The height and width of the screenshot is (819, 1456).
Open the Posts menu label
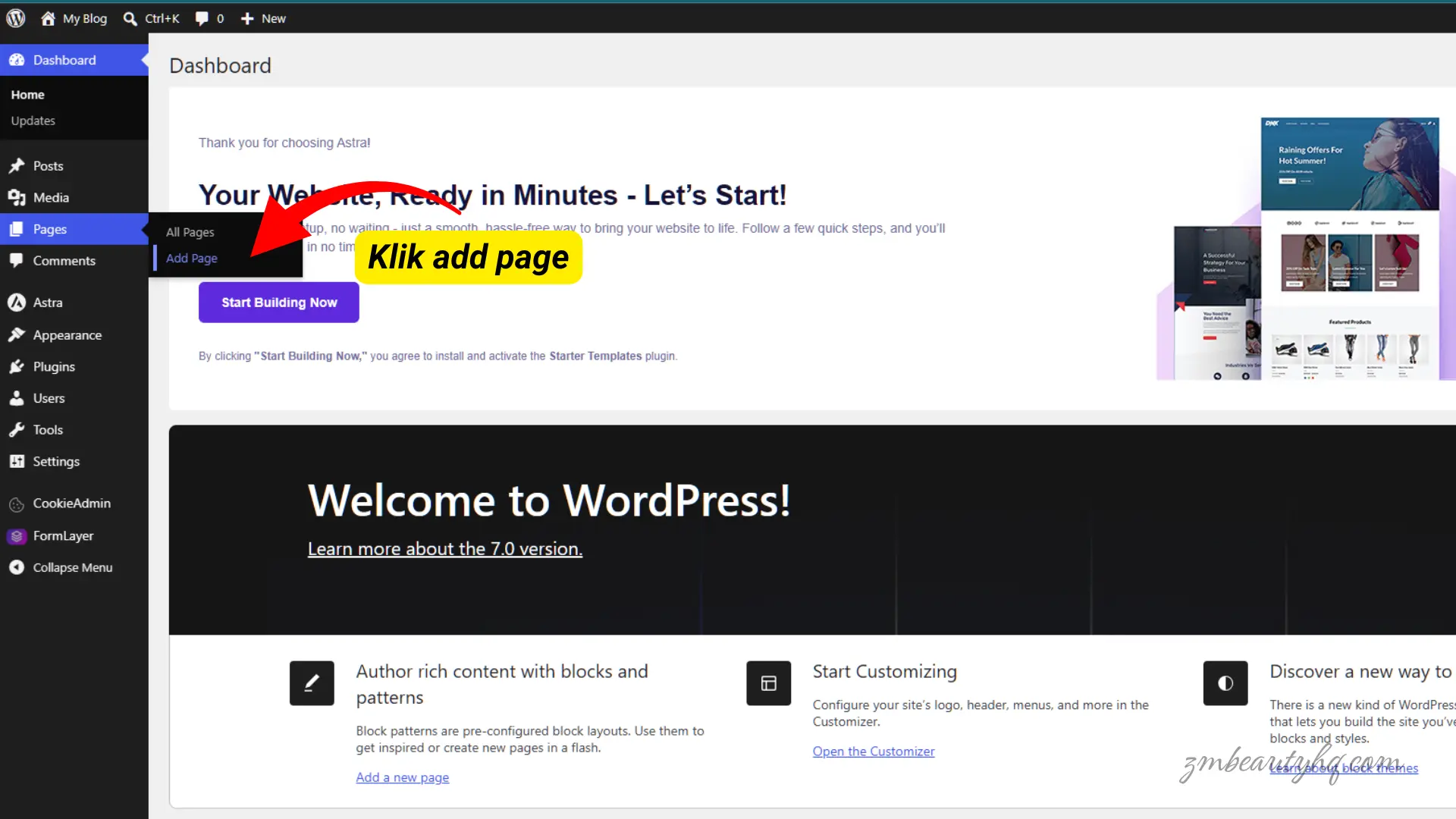49,165
